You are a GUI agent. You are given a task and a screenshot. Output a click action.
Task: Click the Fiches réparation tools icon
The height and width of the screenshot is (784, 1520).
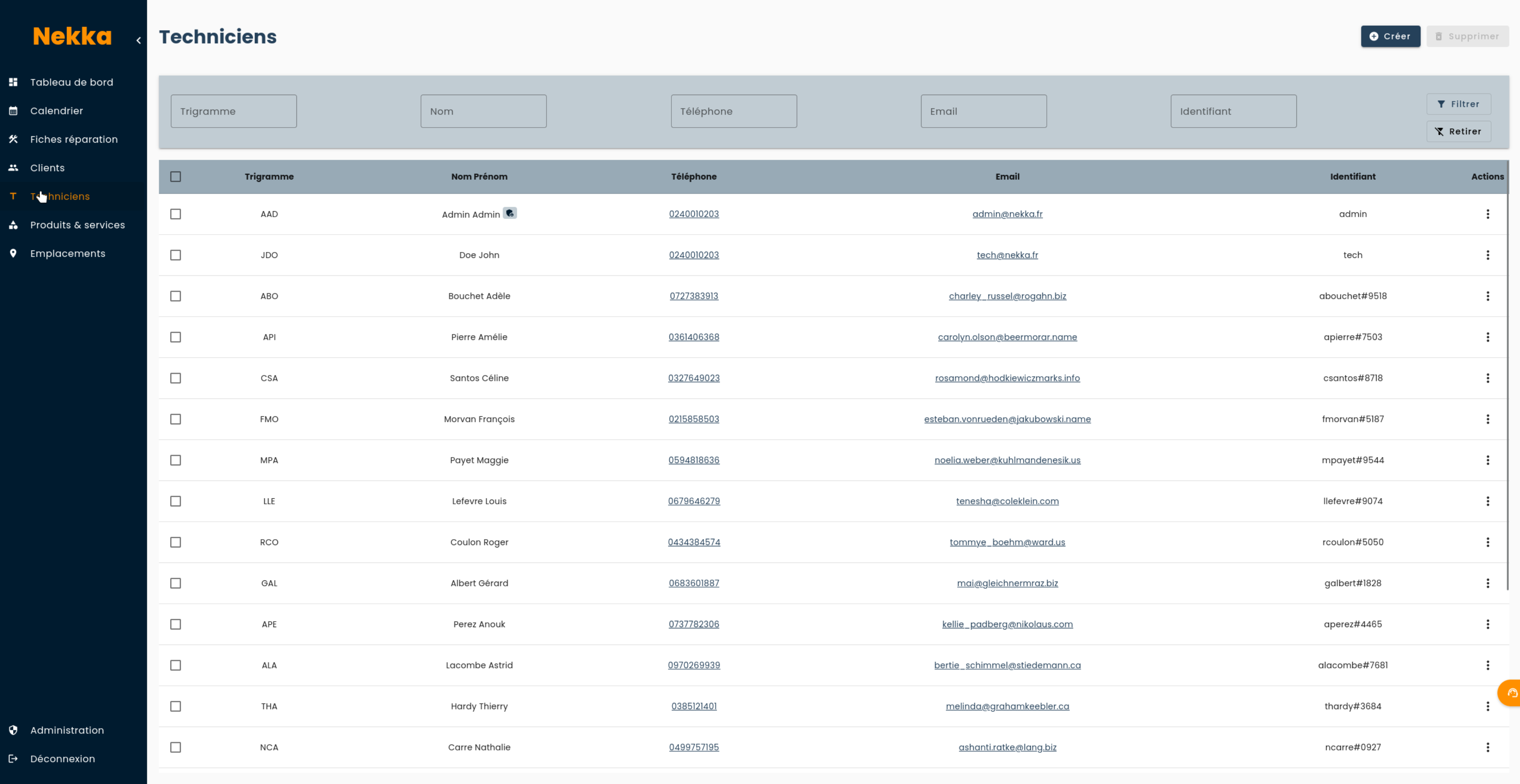[13, 139]
